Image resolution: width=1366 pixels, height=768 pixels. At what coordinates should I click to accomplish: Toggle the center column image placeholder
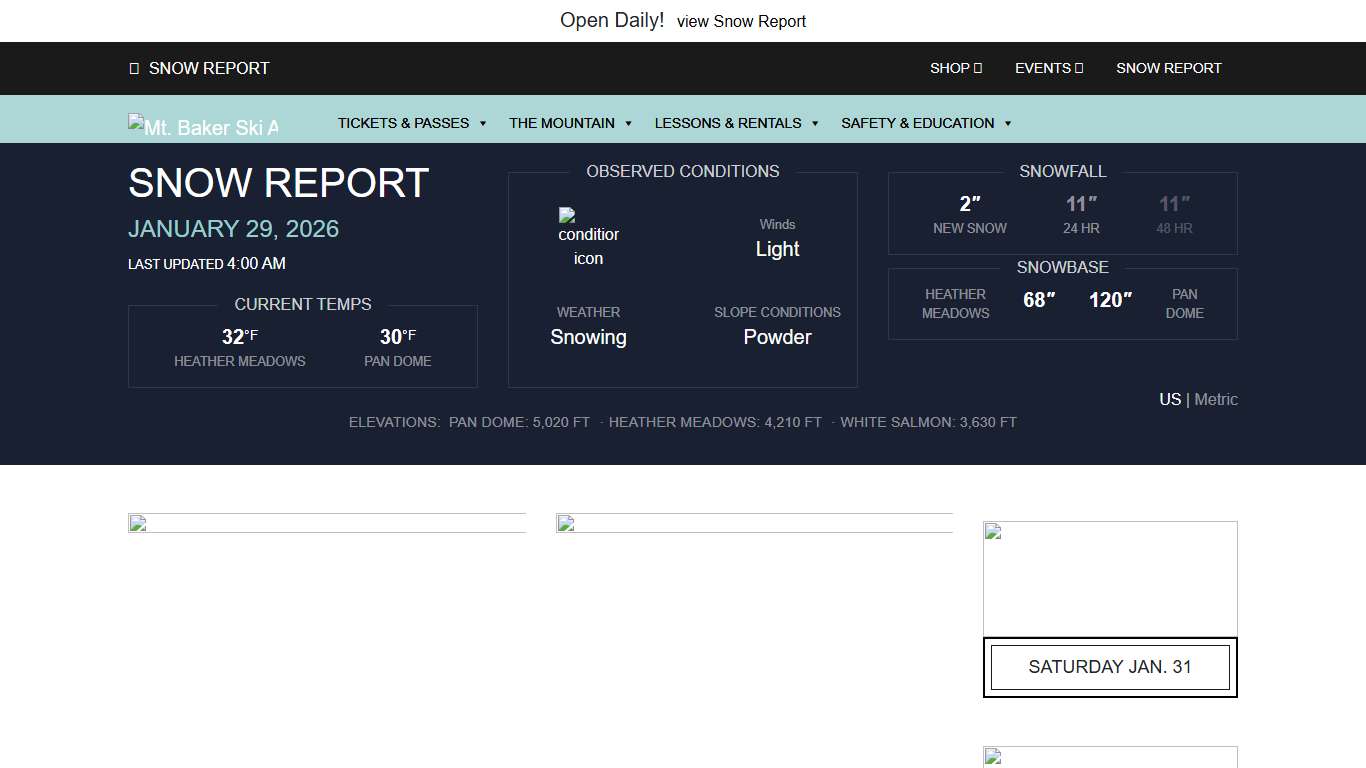tap(565, 525)
